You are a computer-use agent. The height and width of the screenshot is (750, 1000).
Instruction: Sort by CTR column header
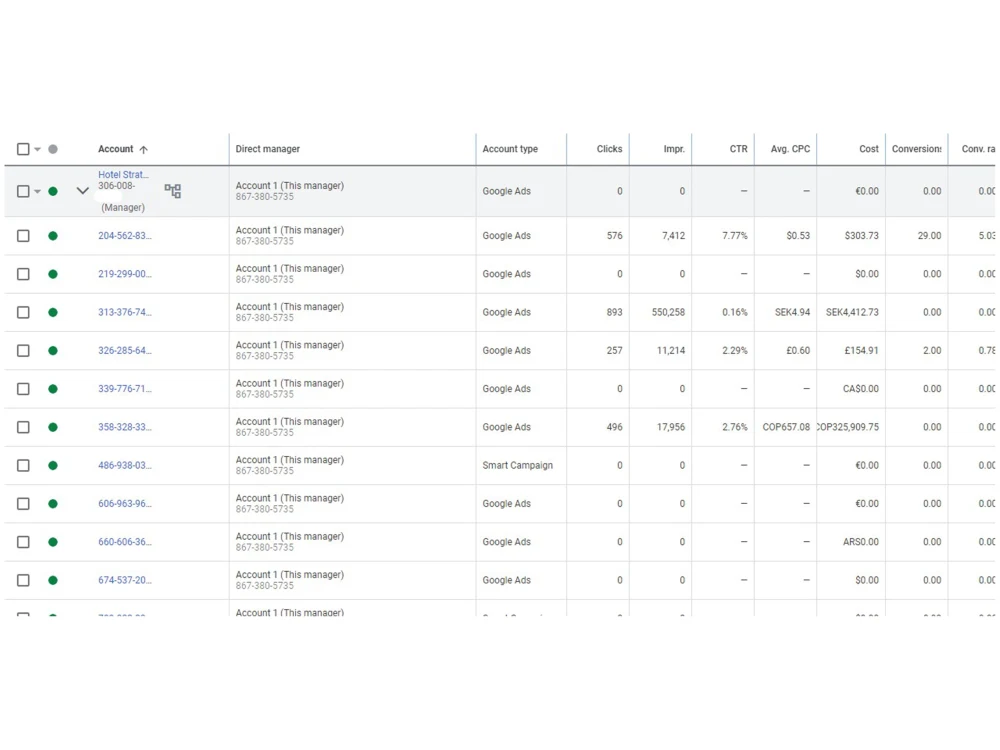tap(739, 149)
